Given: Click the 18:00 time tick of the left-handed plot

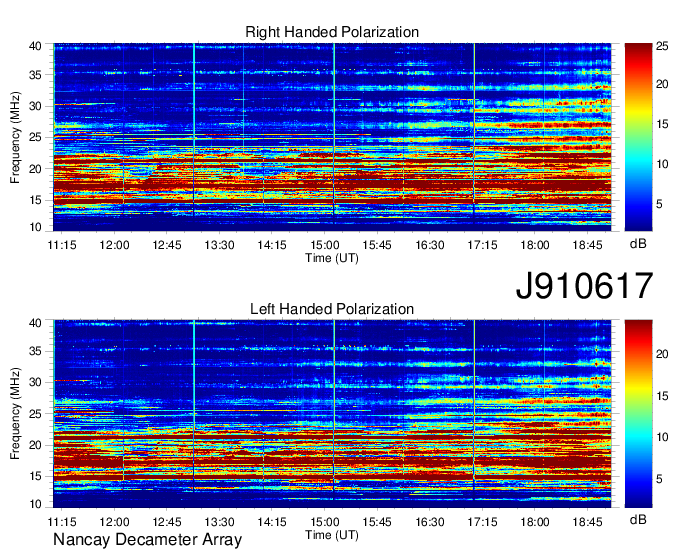Looking at the screenshot, I should click(x=535, y=522).
